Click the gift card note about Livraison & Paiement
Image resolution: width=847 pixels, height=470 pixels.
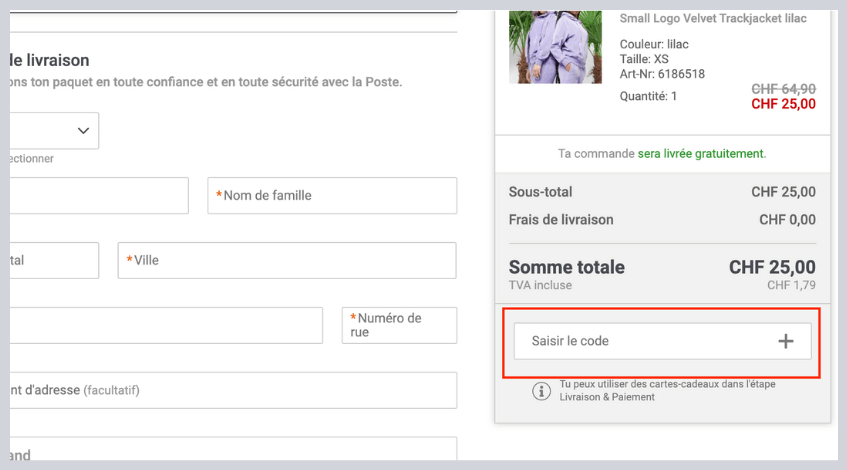[x=667, y=391]
